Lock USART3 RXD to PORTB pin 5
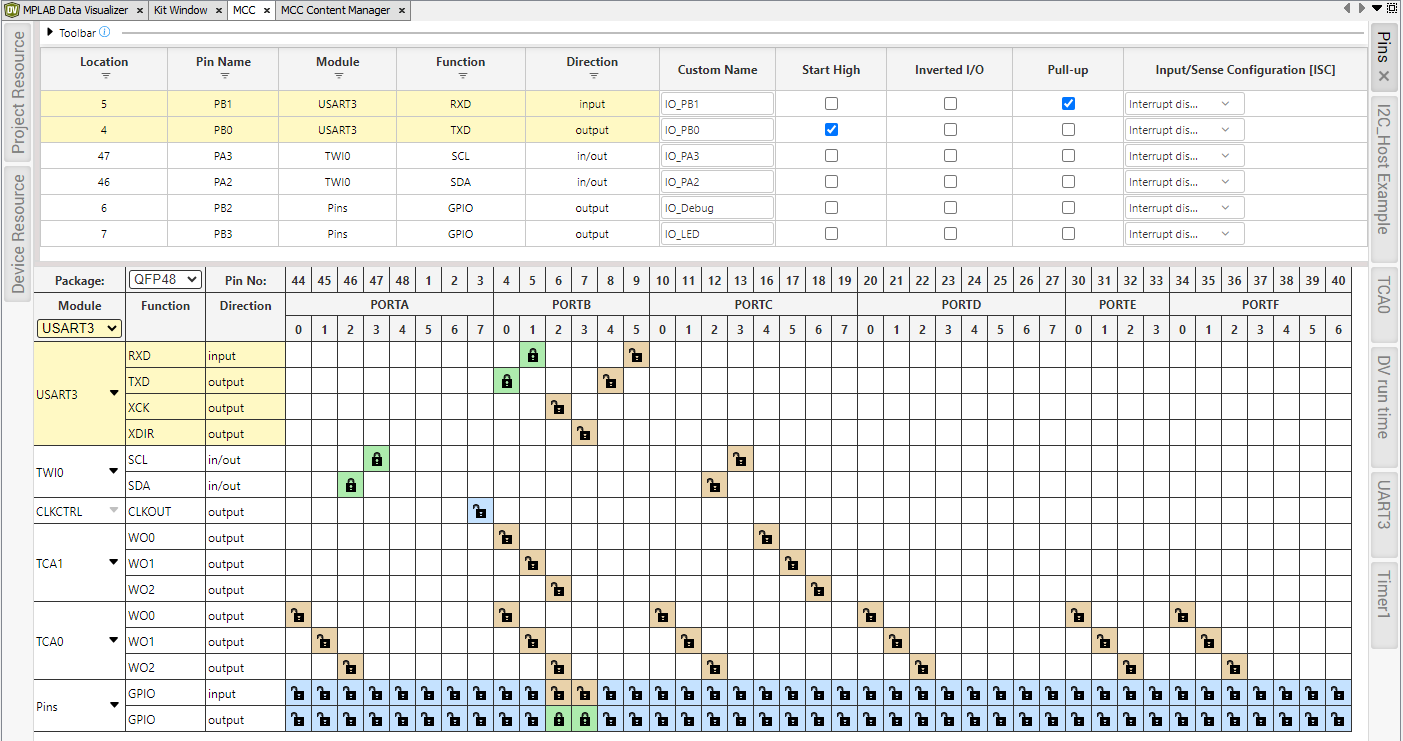 636,355
